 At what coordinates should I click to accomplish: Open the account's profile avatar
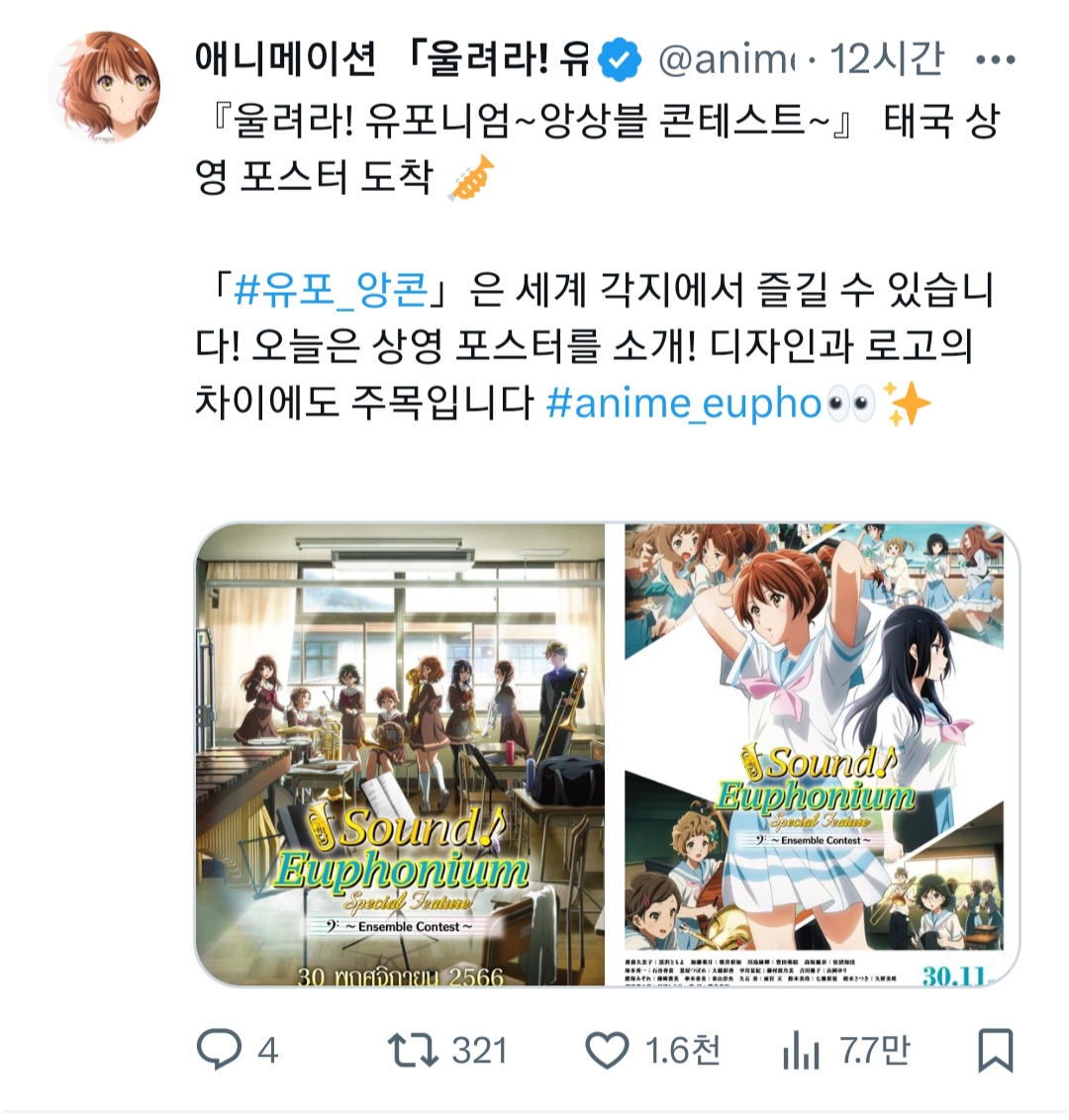(104, 86)
